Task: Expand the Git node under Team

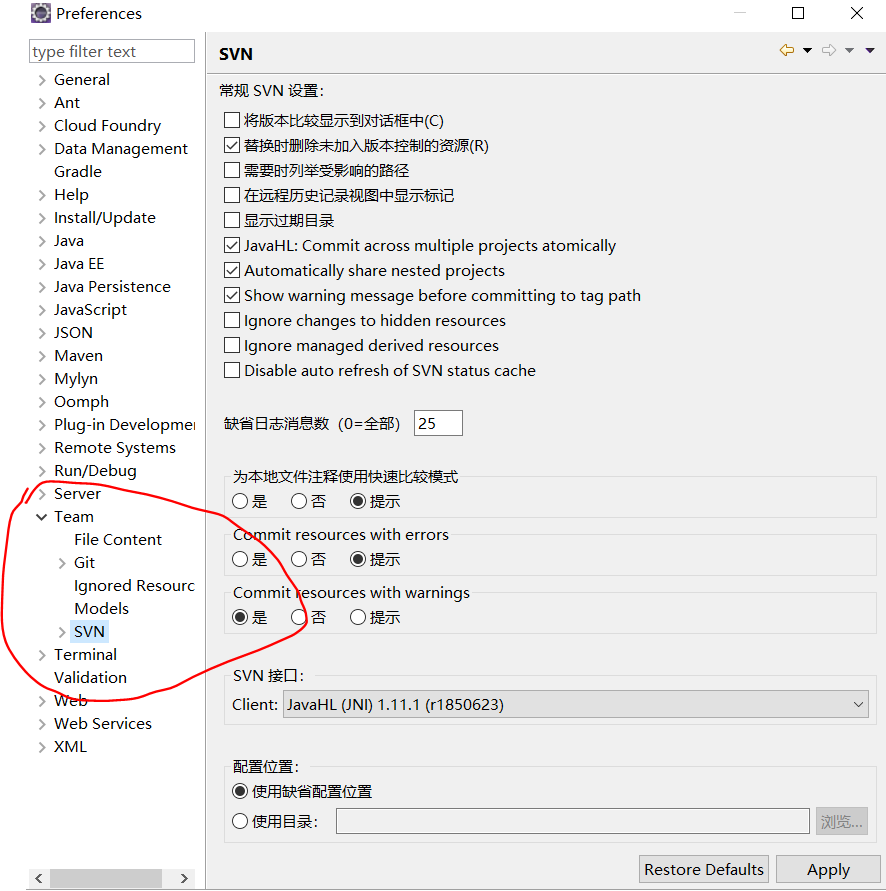Action: click(x=62, y=563)
